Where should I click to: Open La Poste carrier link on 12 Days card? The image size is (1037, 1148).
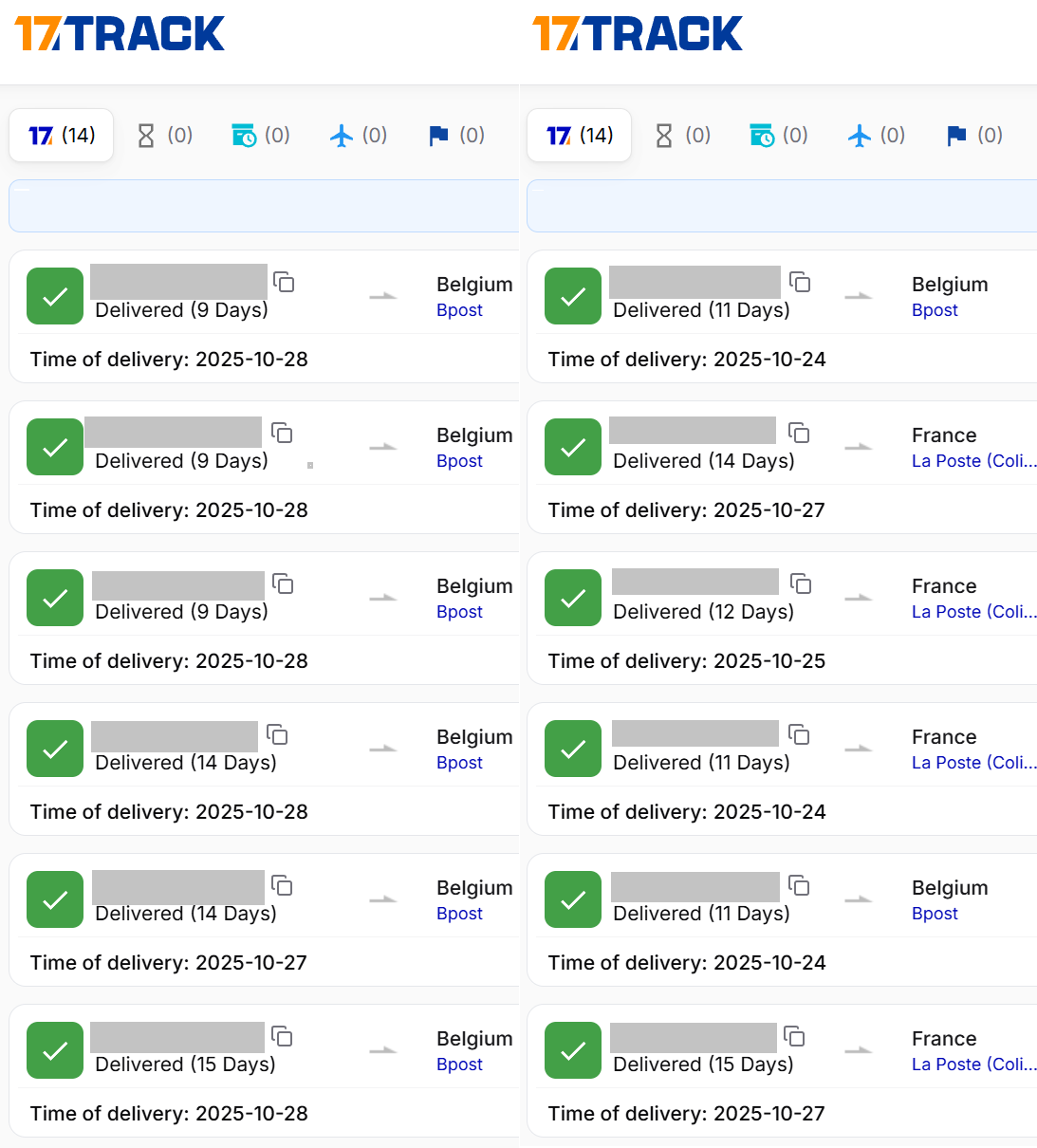click(972, 612)
